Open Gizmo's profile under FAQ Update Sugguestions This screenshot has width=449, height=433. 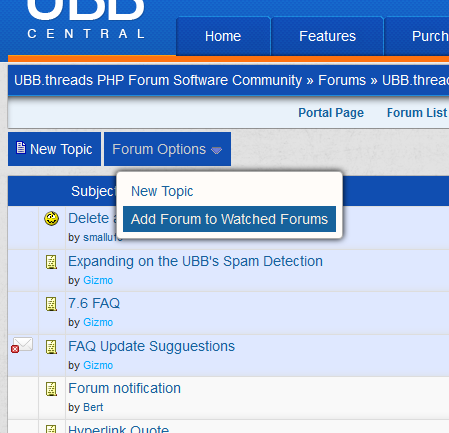(x=98, y=365)
